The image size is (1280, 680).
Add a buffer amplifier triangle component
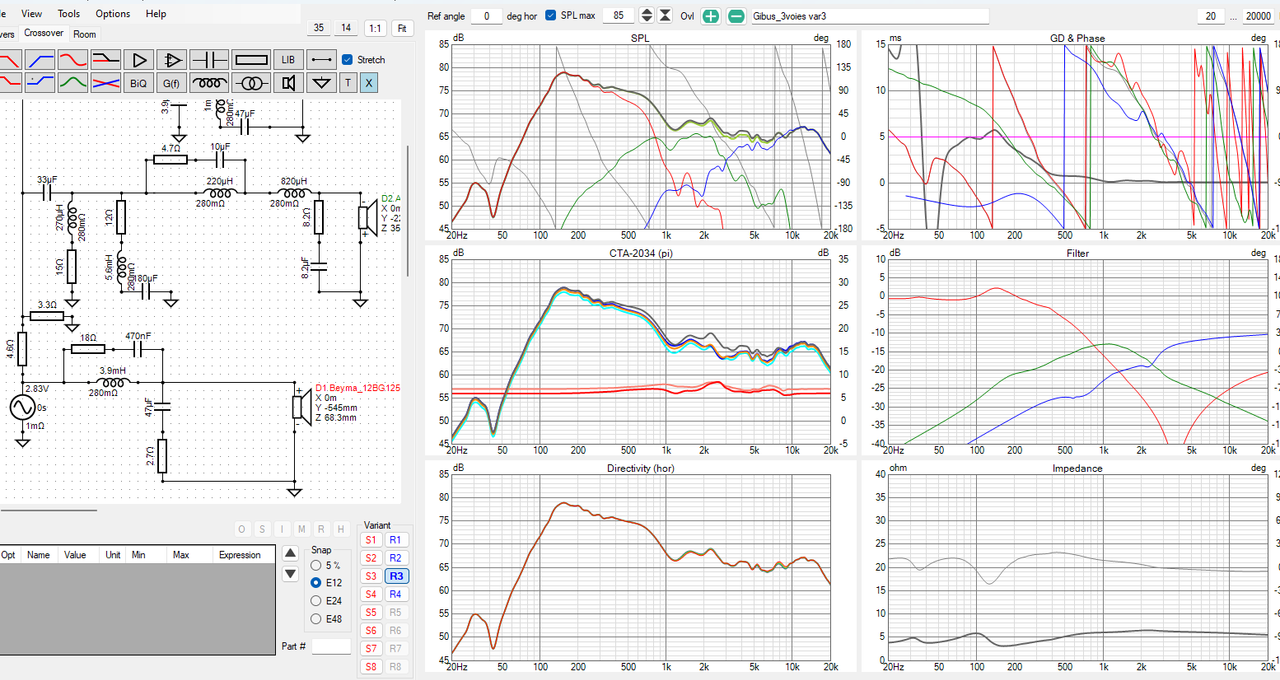pos(140,60)
